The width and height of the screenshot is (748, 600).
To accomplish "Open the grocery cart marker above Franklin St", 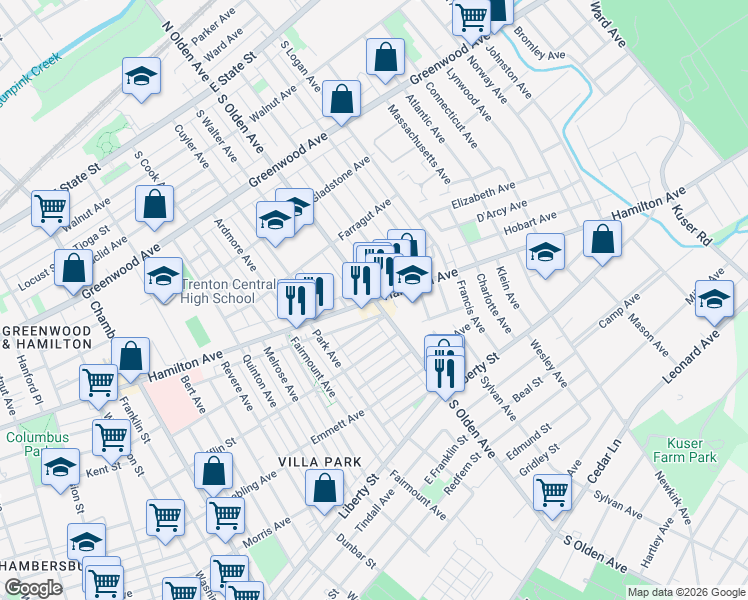I will (99, 384).
